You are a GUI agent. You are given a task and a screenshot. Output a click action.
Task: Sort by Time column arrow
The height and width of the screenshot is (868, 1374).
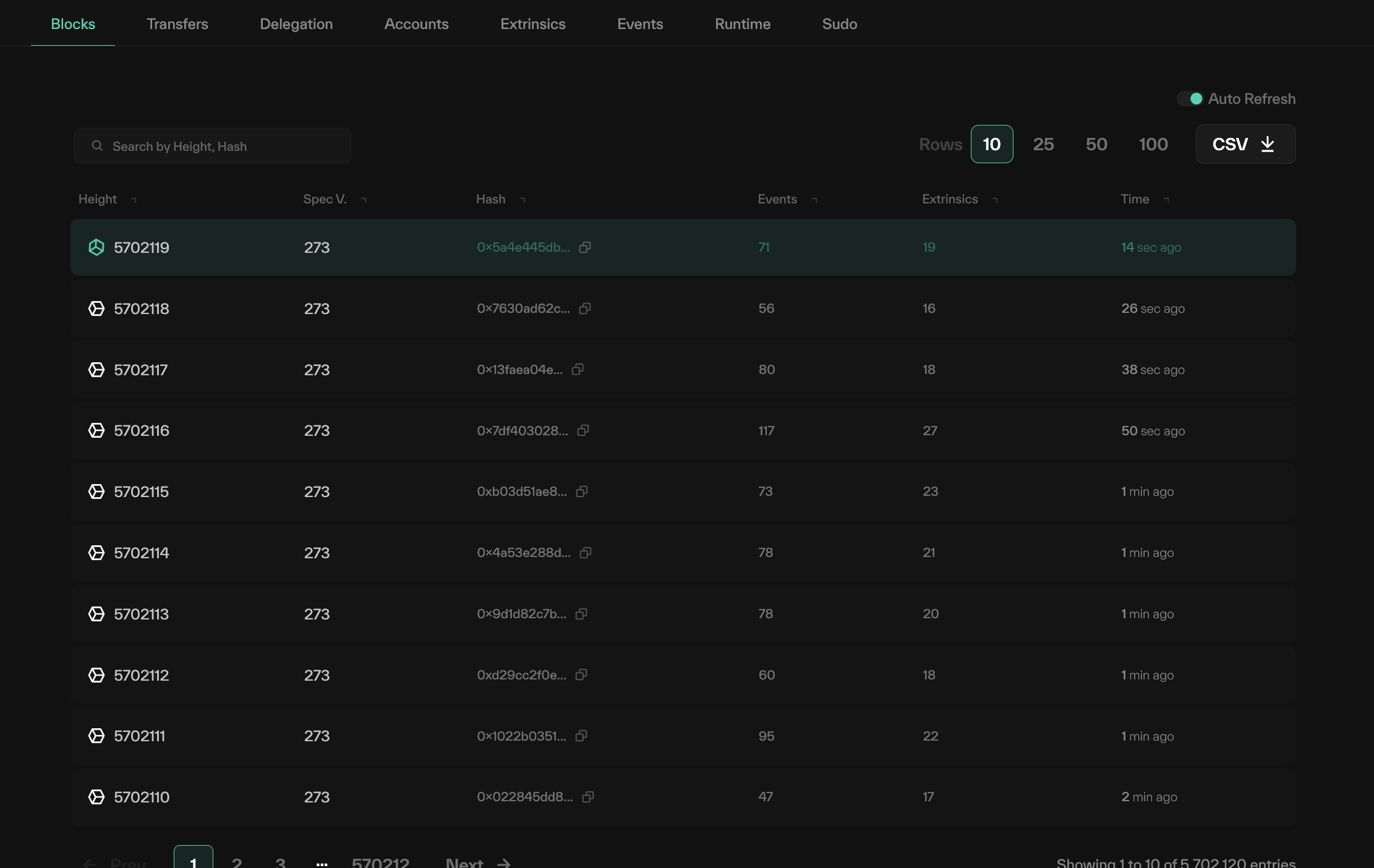point(1166,200)
